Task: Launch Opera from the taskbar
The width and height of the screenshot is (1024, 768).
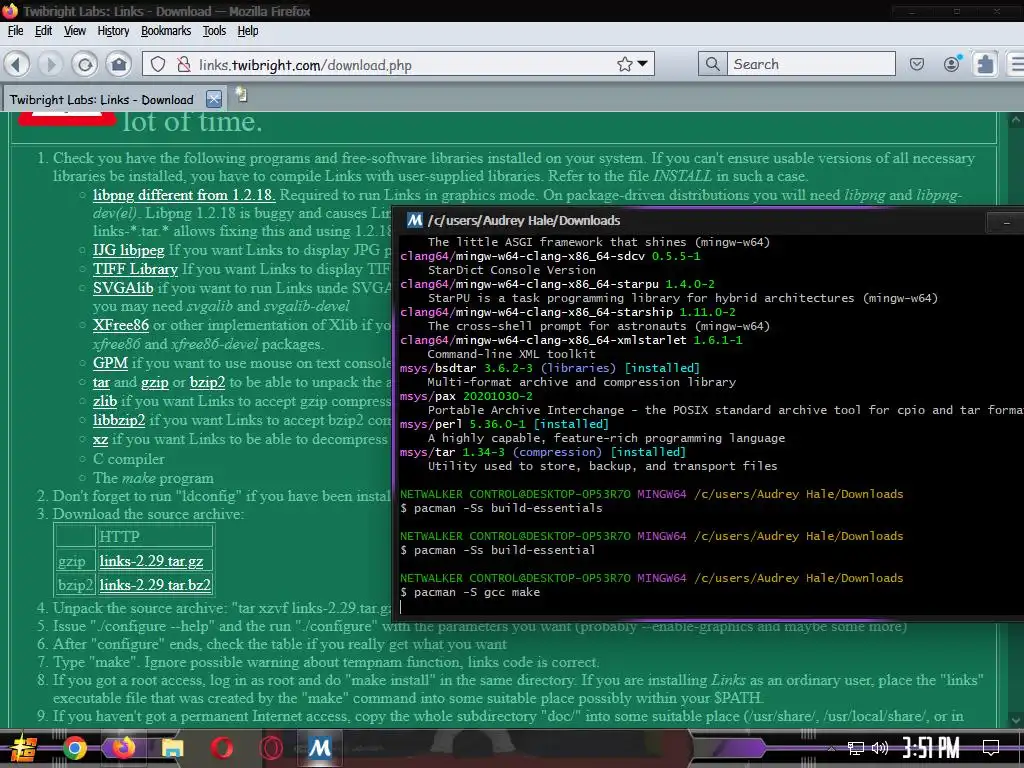Action: [x=221, y=748]
